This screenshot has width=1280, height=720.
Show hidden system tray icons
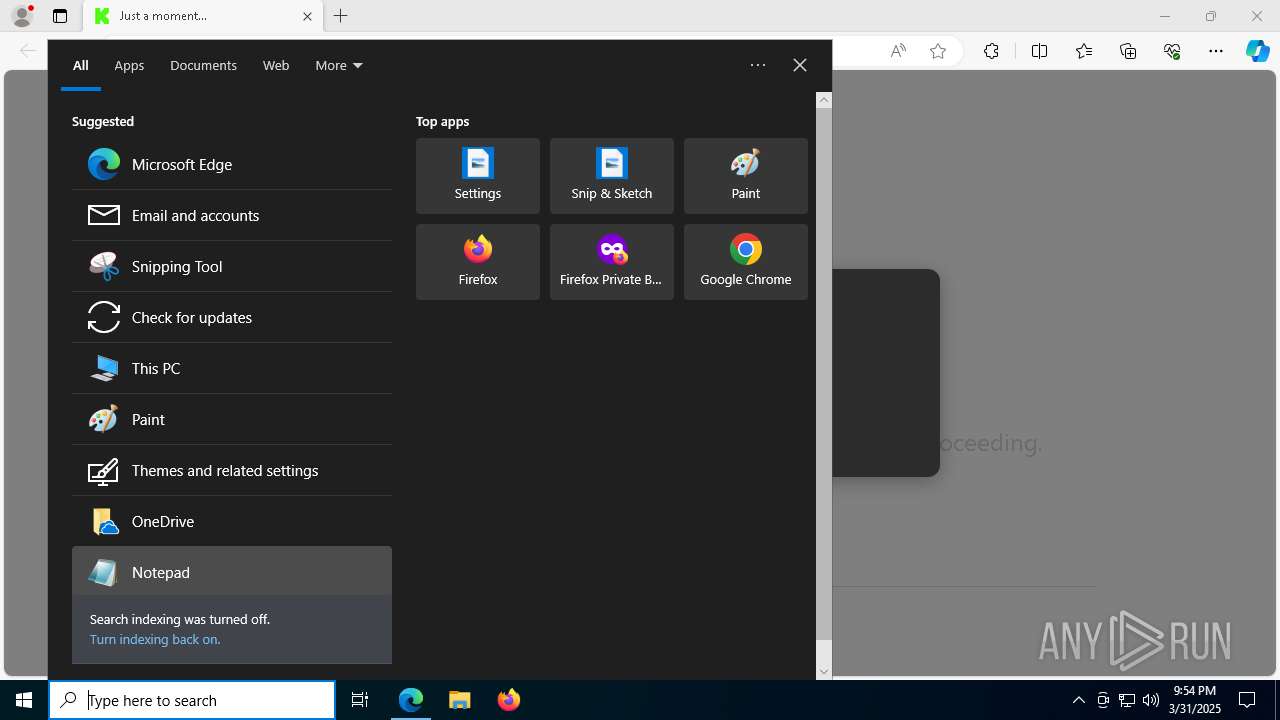[1078, 700]
